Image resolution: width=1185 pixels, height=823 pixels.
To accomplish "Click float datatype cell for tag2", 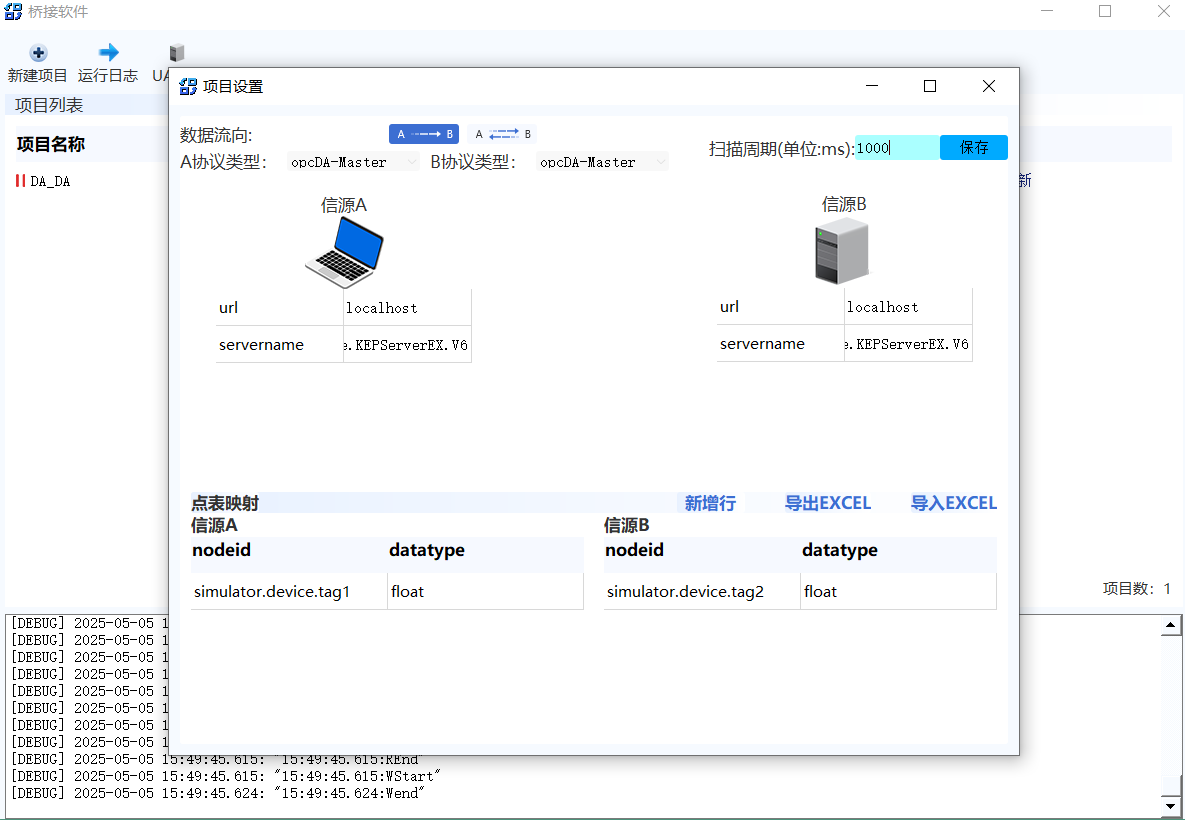I will (x=899, y=591).
